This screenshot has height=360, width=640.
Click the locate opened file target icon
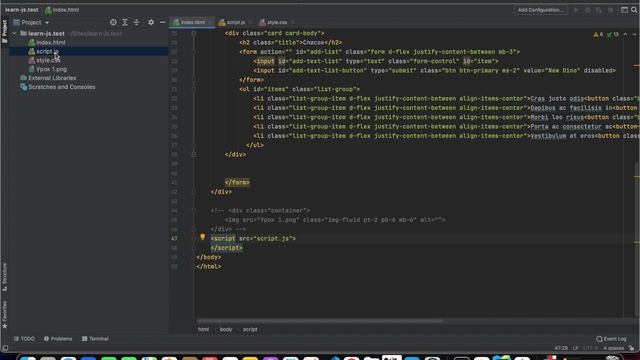click(113, 22)
